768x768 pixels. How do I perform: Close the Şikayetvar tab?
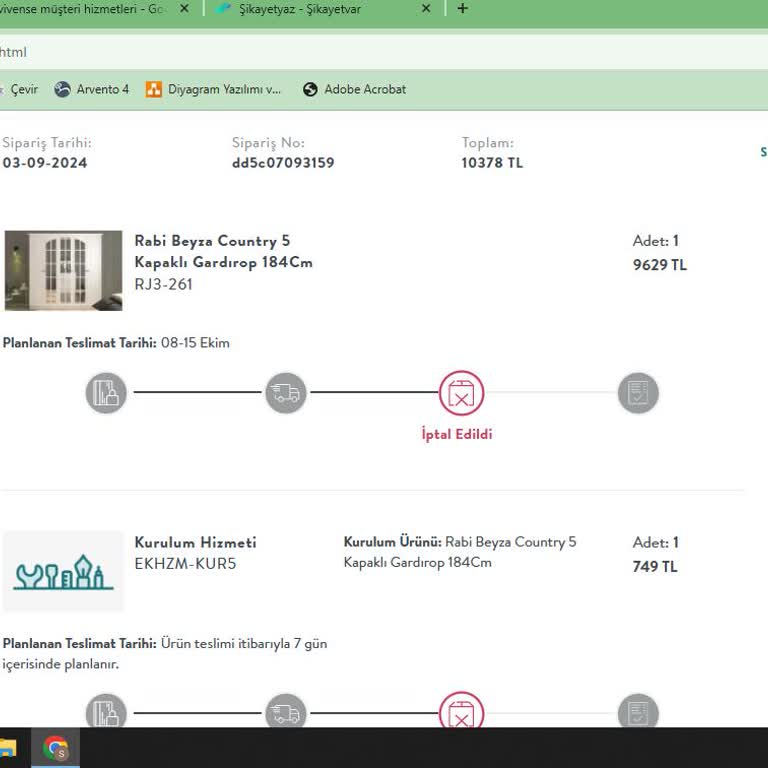426,8
